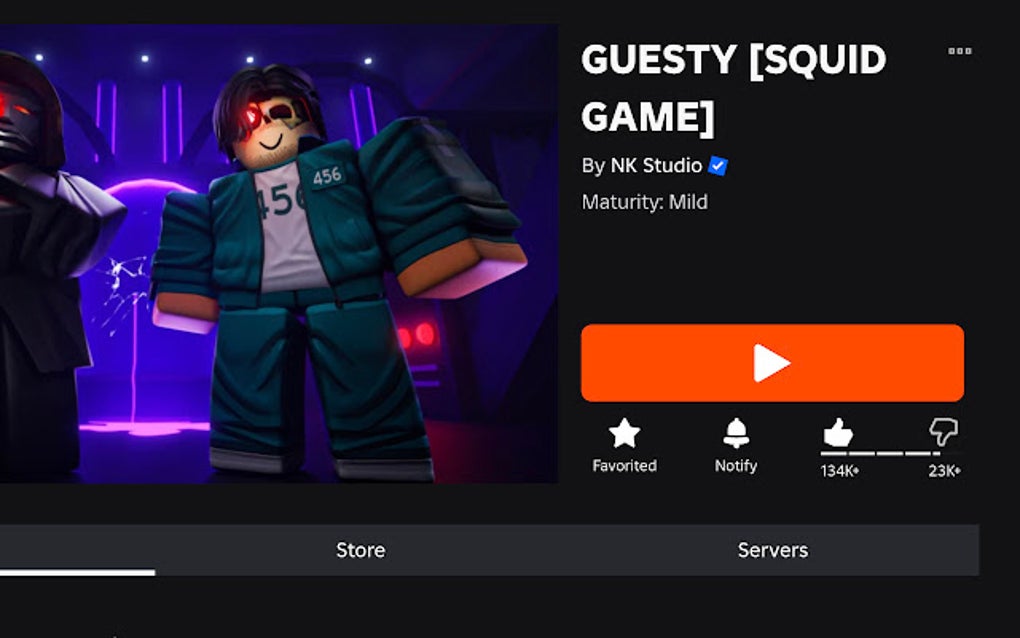This screenshot has width=1020, height=638.
Task: Click the blue verified badge beside NK Studio
Action: (718, 166)
